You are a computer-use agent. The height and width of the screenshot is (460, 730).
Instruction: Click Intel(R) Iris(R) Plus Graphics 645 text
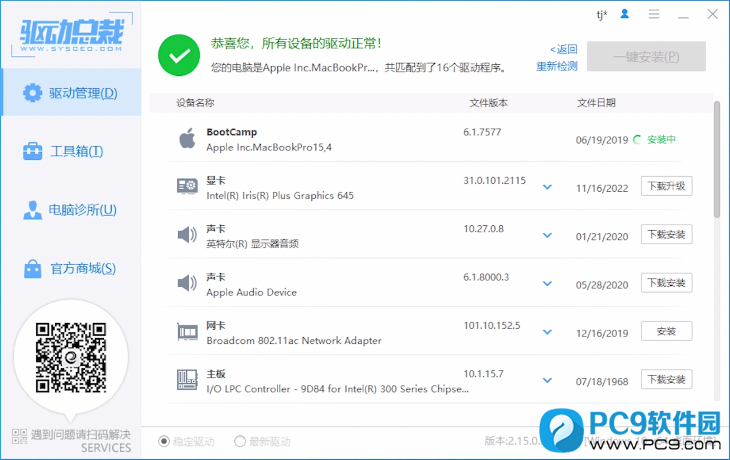(x=280, y=196)
